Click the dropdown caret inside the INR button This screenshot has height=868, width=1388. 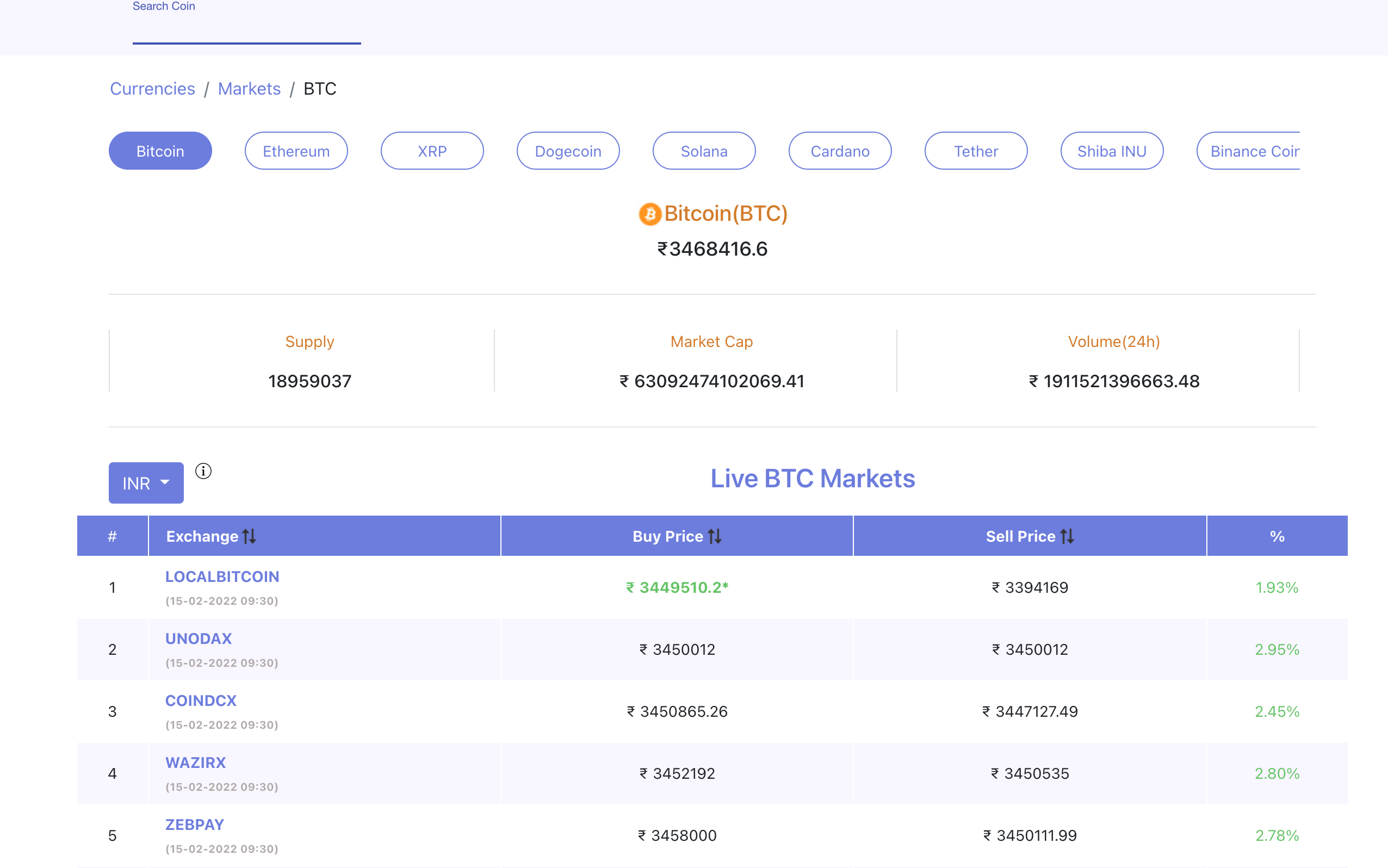click(165, 483)
